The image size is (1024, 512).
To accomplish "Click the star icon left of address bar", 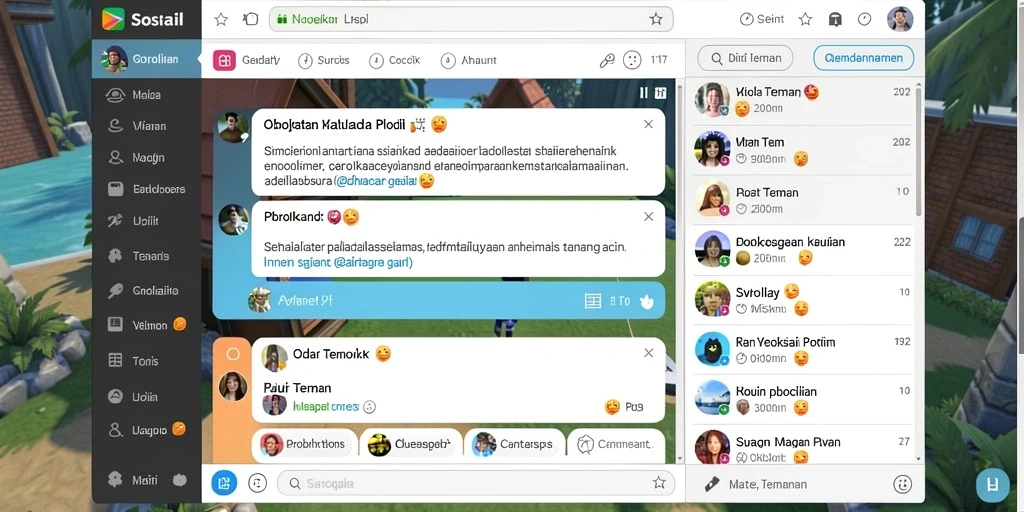I will click(x=221, y=20).
